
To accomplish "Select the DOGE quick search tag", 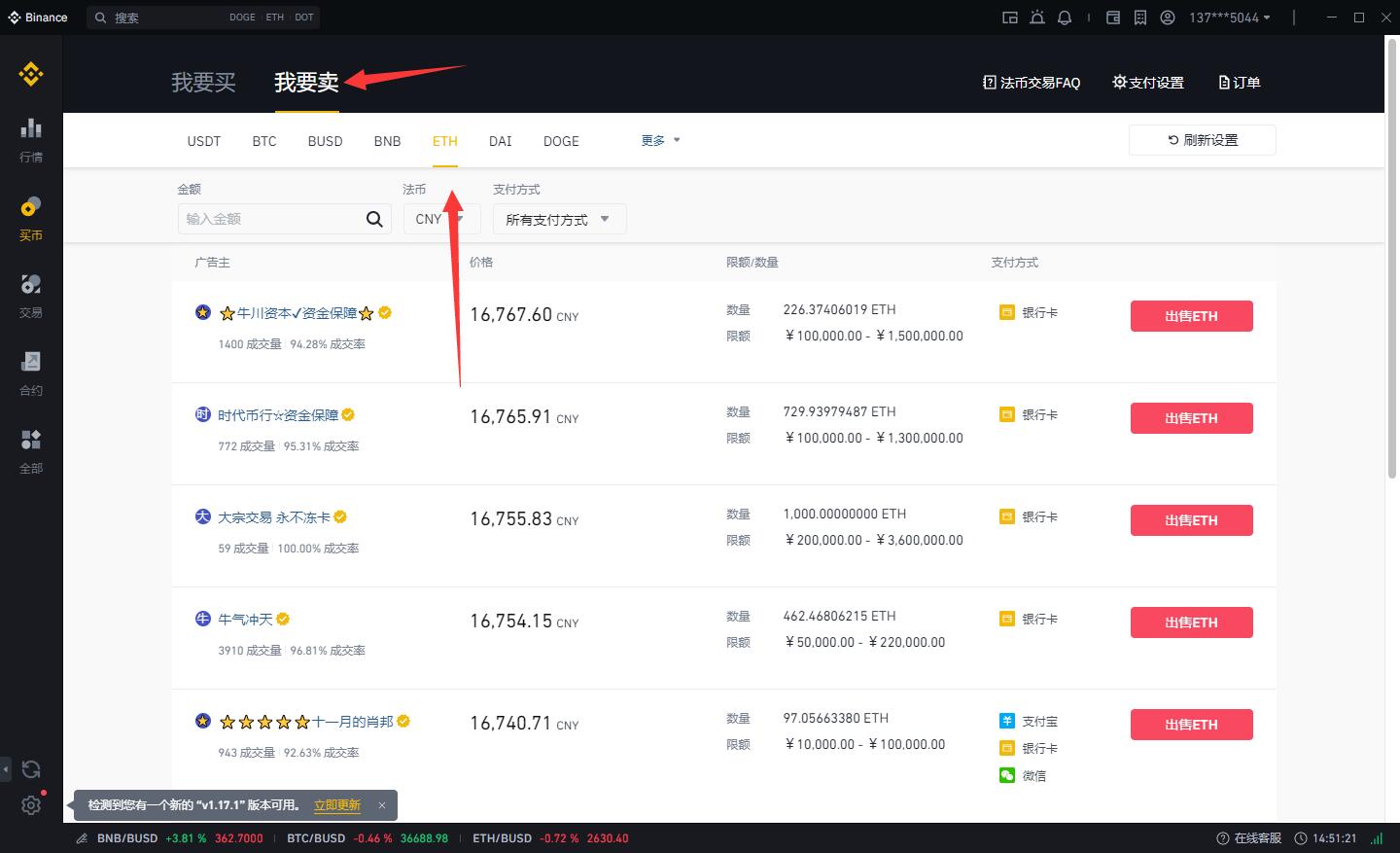I will tap(242, 18).
